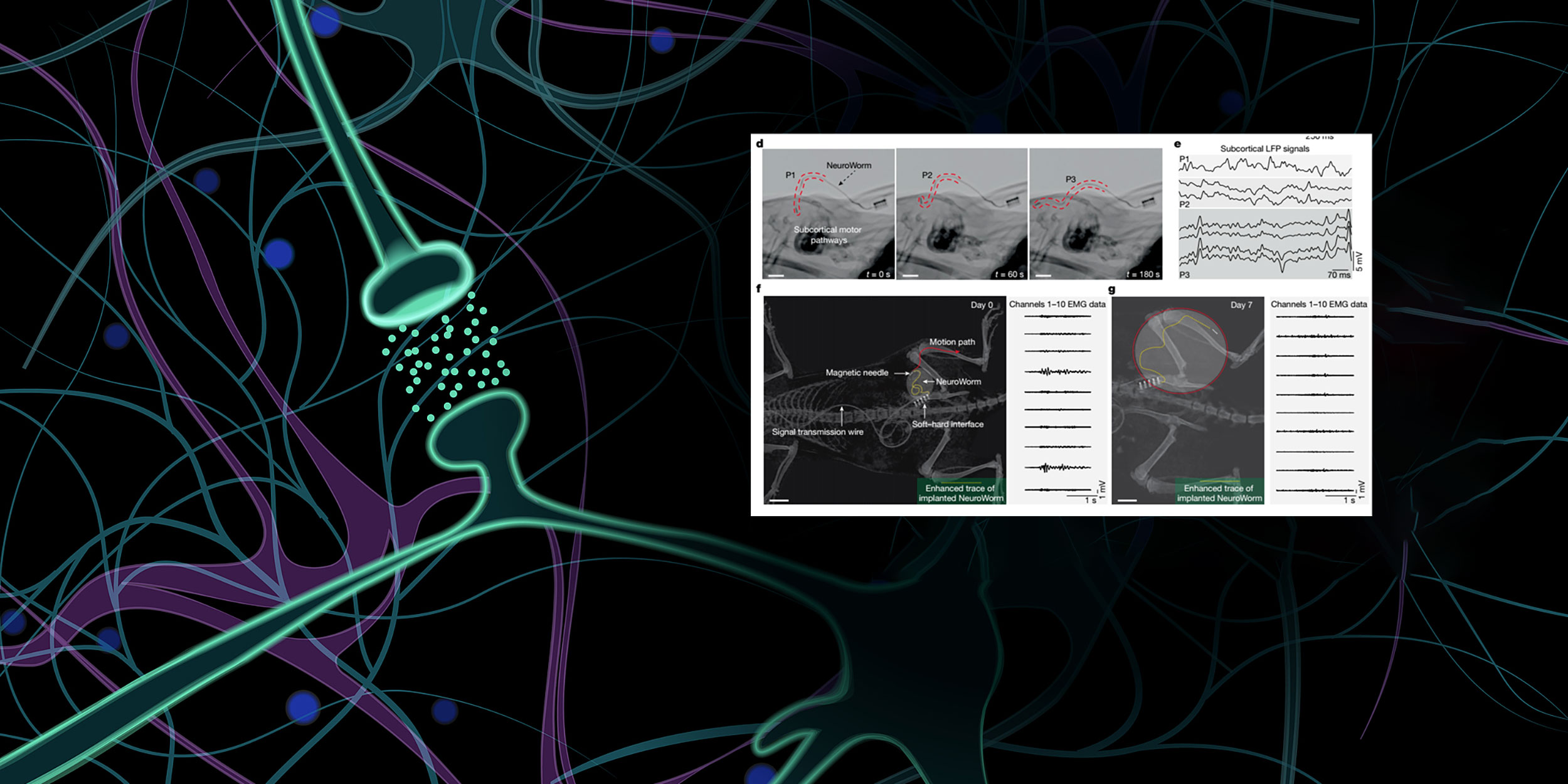Click the 'Motion path' label

click(951, 342)
